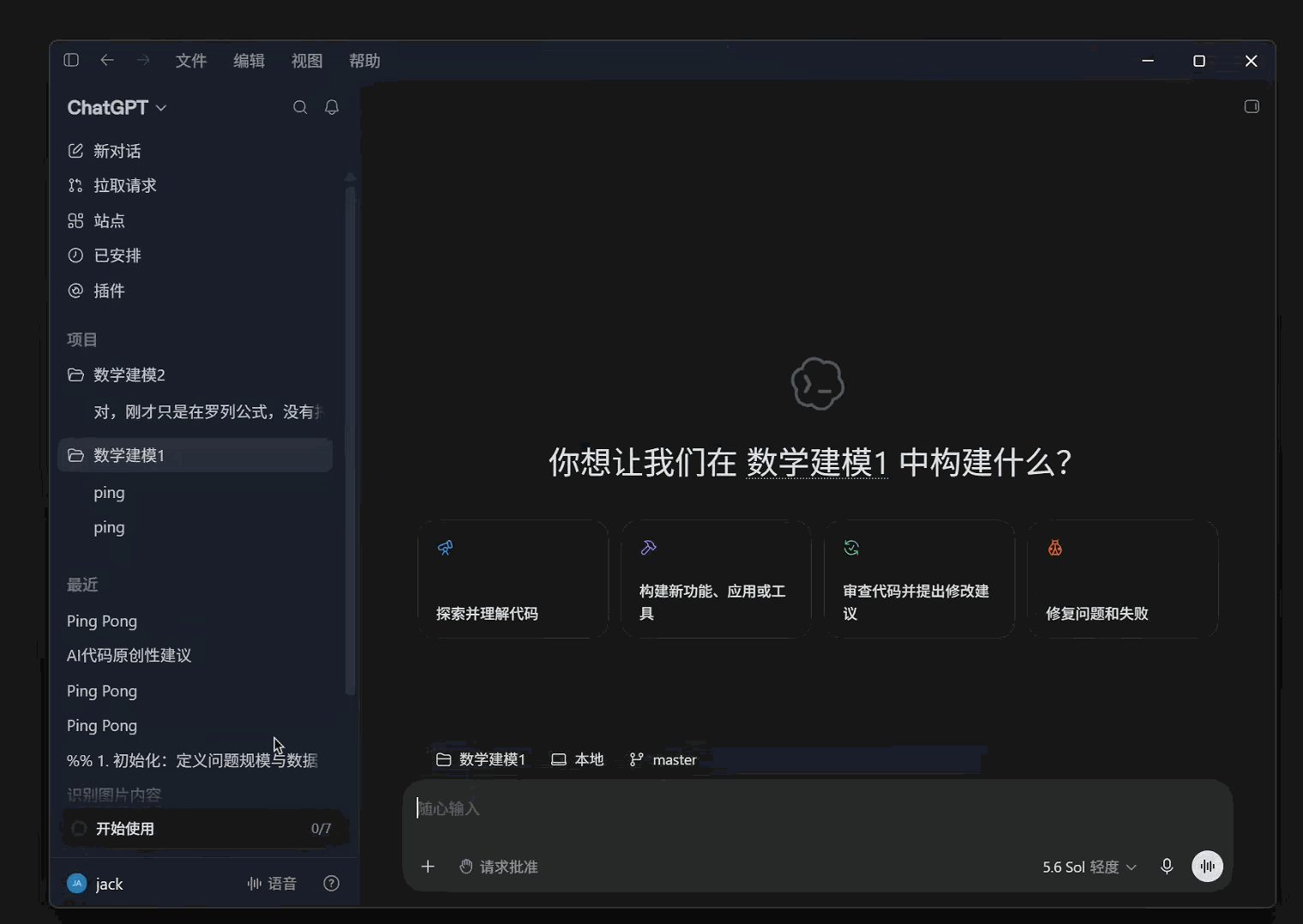Open the second ping chat under 数学建模1
Viewport: 1303px width, 924px height.
click(195, 527)
